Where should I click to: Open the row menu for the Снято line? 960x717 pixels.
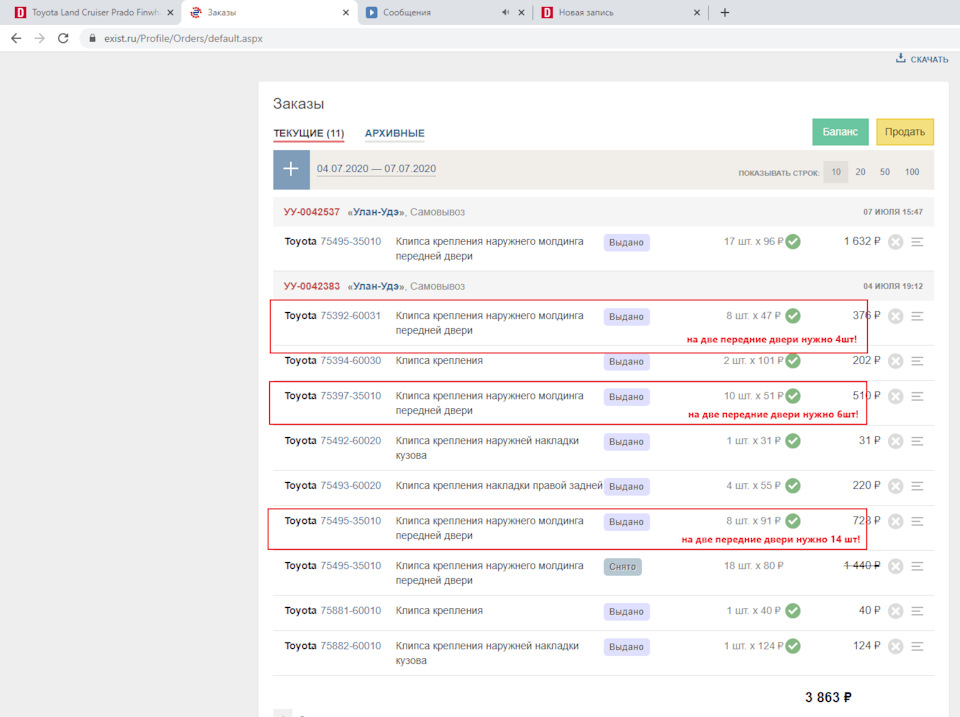[x=917, y=566]
